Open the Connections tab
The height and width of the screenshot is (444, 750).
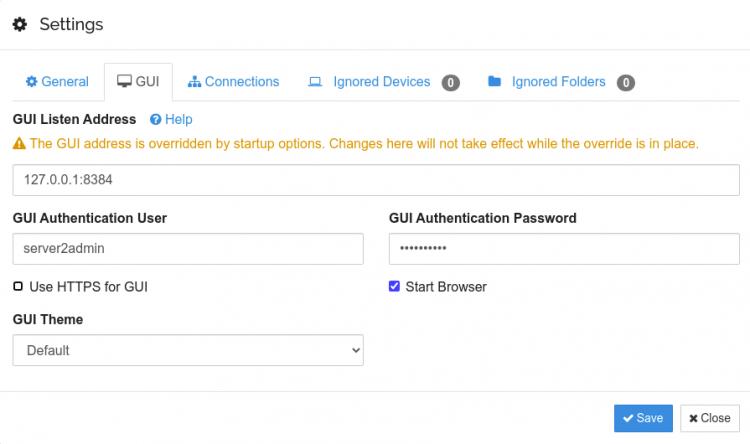tap(241, 82)
